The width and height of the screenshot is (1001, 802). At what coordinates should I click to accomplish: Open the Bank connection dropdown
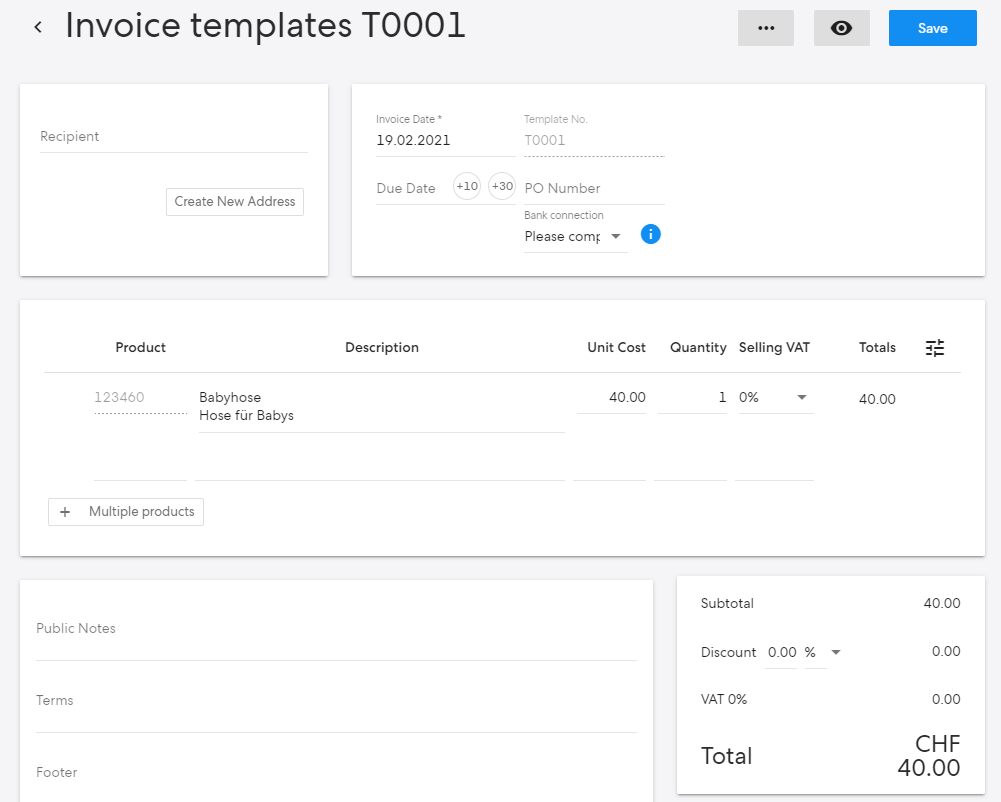575,237
